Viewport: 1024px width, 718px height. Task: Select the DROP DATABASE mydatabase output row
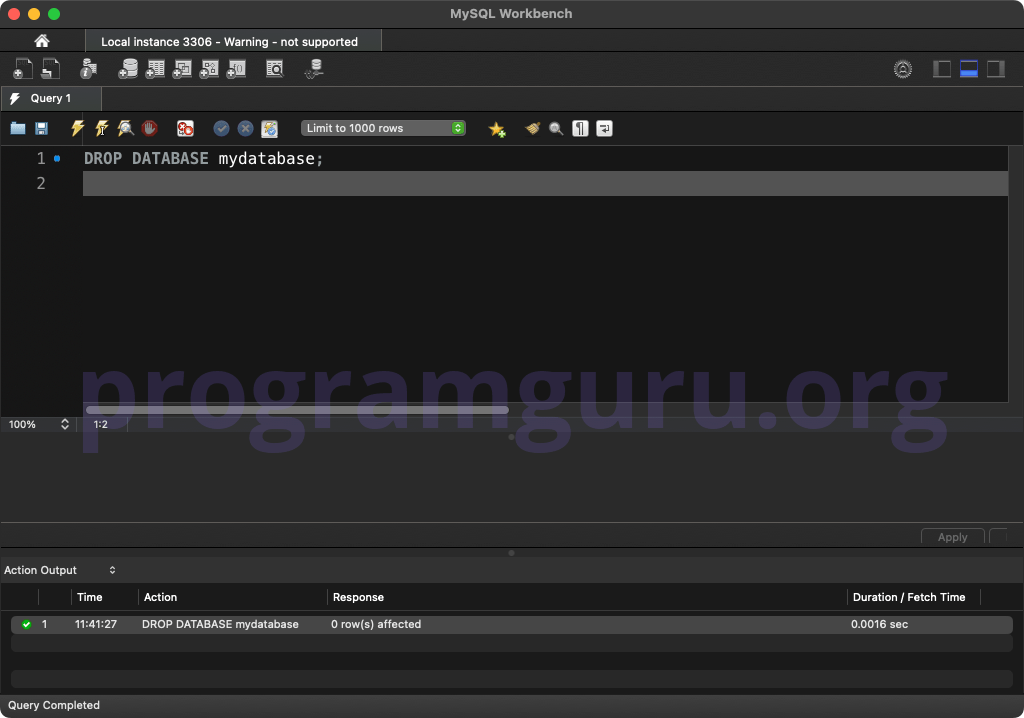tap(511, 624)
